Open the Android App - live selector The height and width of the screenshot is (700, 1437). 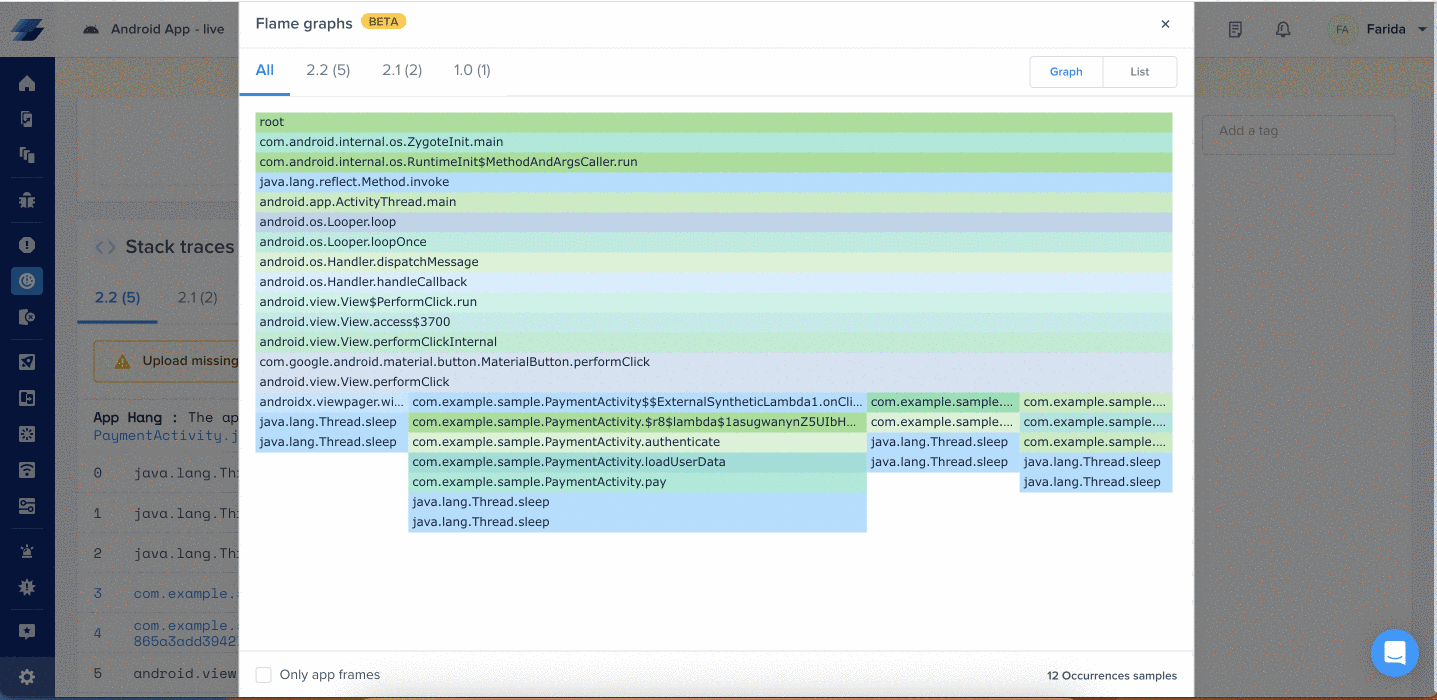point(154,29)
